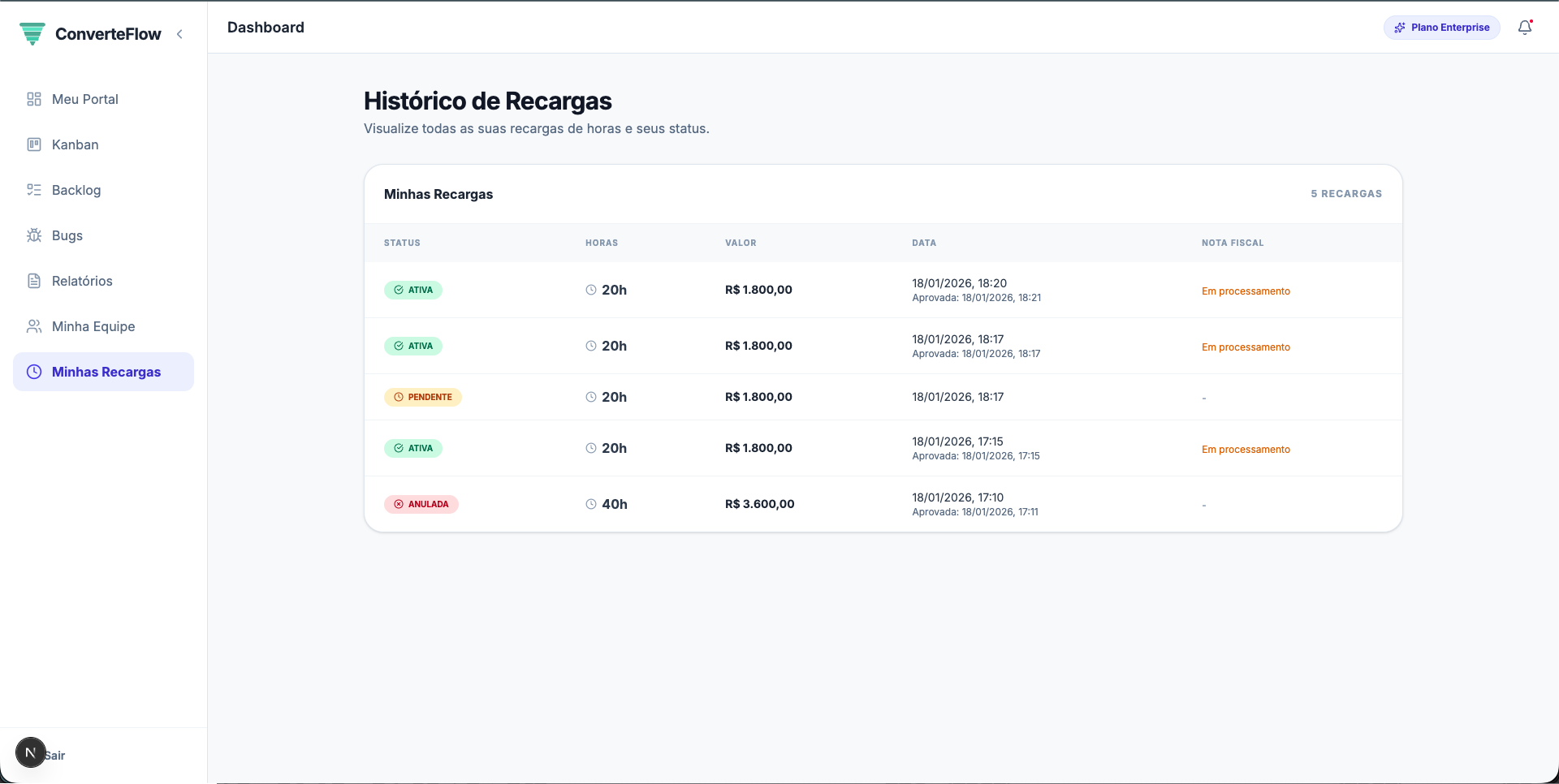Open the STATUS column sorting
Screen dimensions: 1559x784
coord(402,243)
